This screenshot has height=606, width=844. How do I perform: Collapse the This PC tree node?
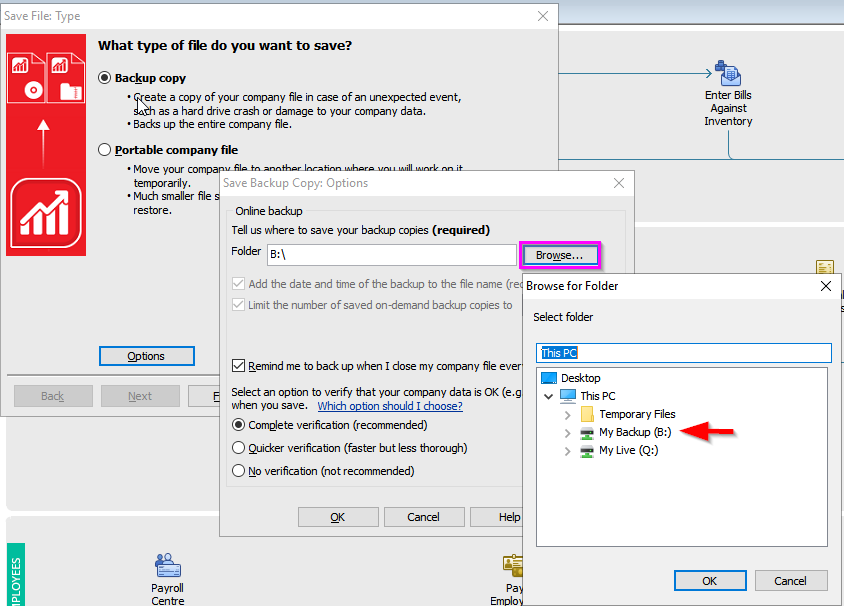pyautogui.click(x=548, y=396)
